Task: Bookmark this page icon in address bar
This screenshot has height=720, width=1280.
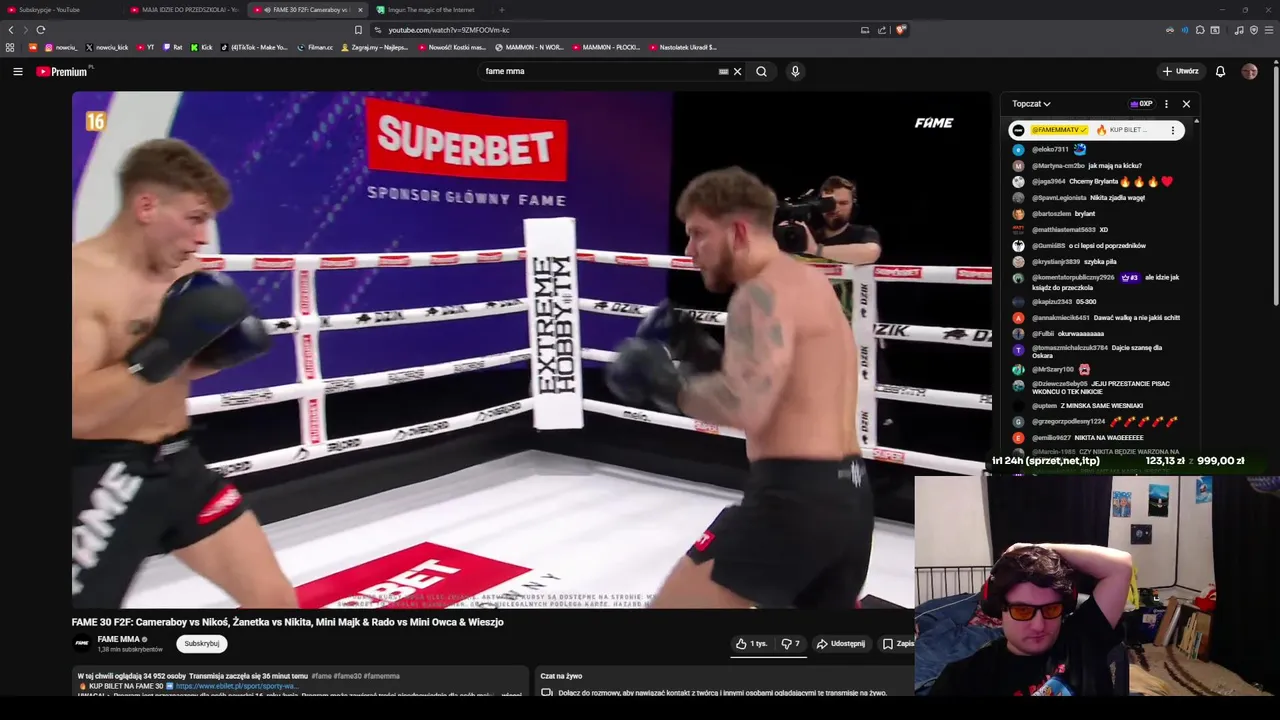Action: click(358, 30)
